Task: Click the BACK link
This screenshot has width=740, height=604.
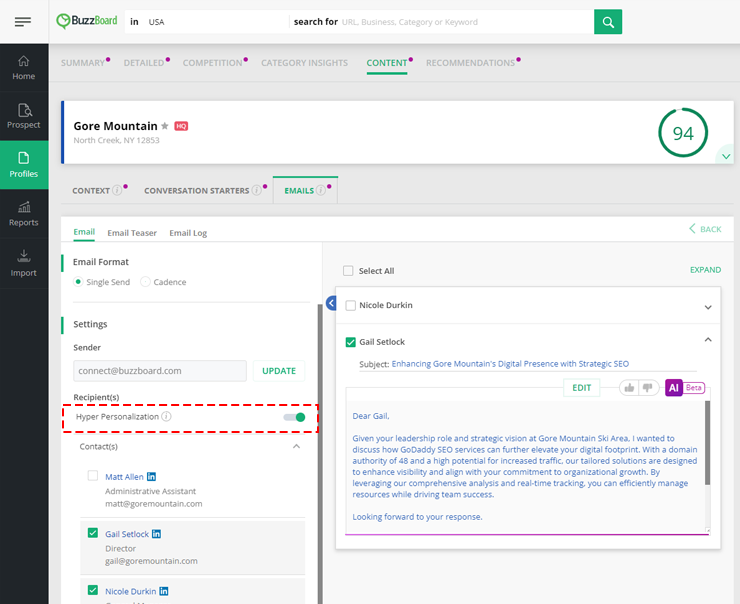Action: [x=705, y=229]
